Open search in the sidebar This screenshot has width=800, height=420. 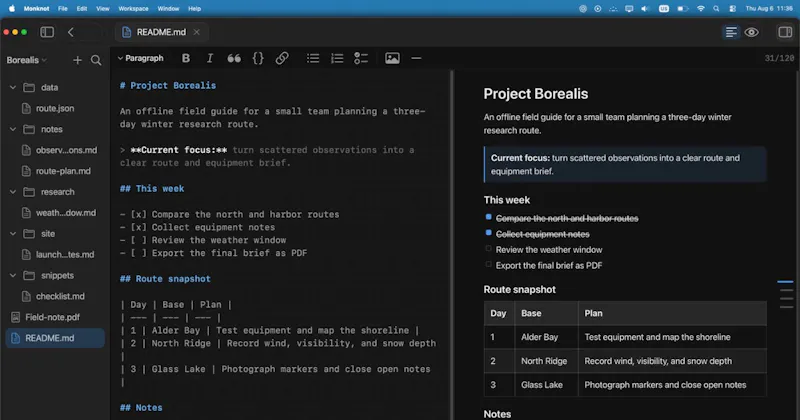coord(96,60)
